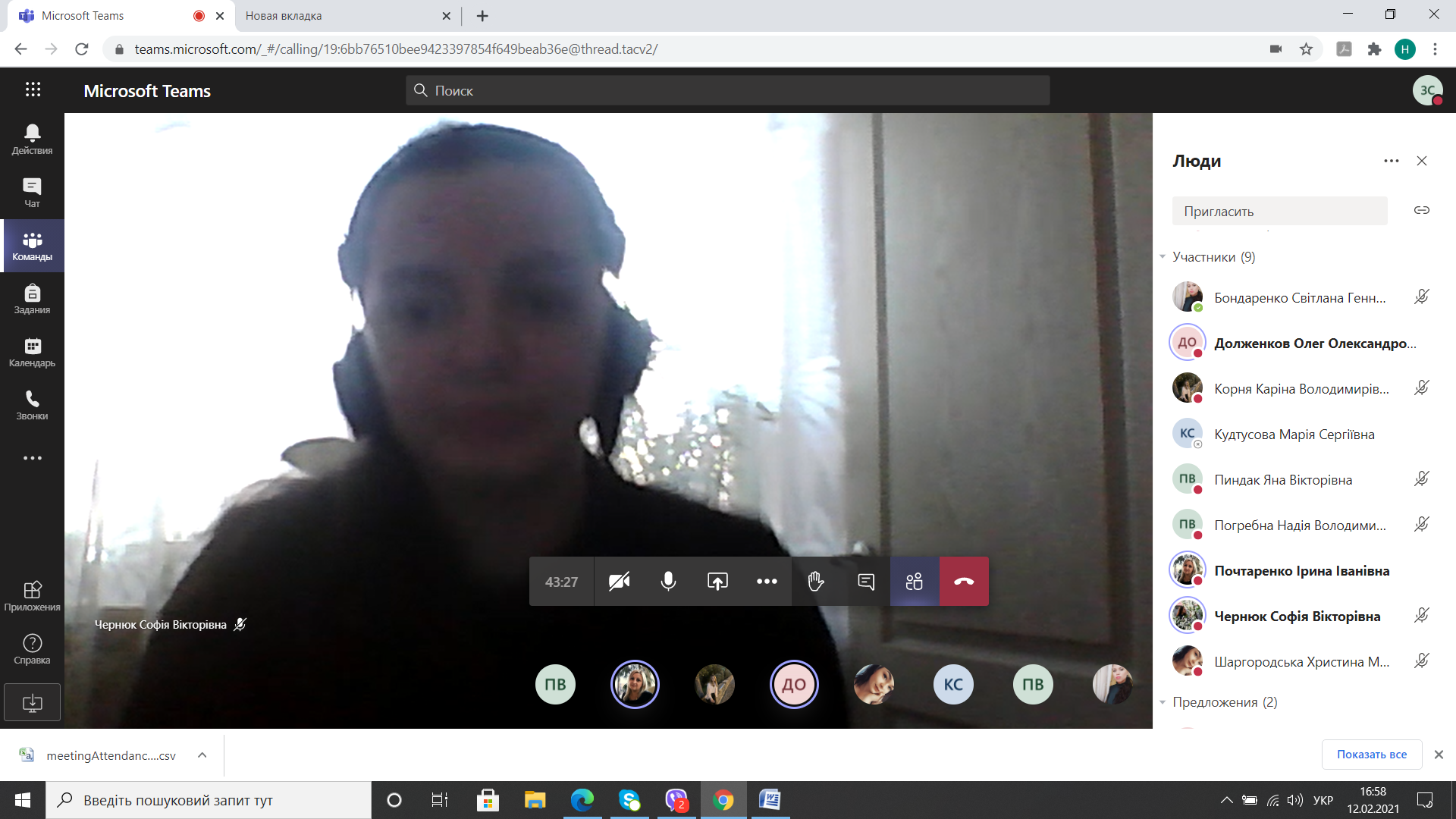The image size is (1456, 819).
Task: Hang up the call
Action: click(x=964, y=582)
